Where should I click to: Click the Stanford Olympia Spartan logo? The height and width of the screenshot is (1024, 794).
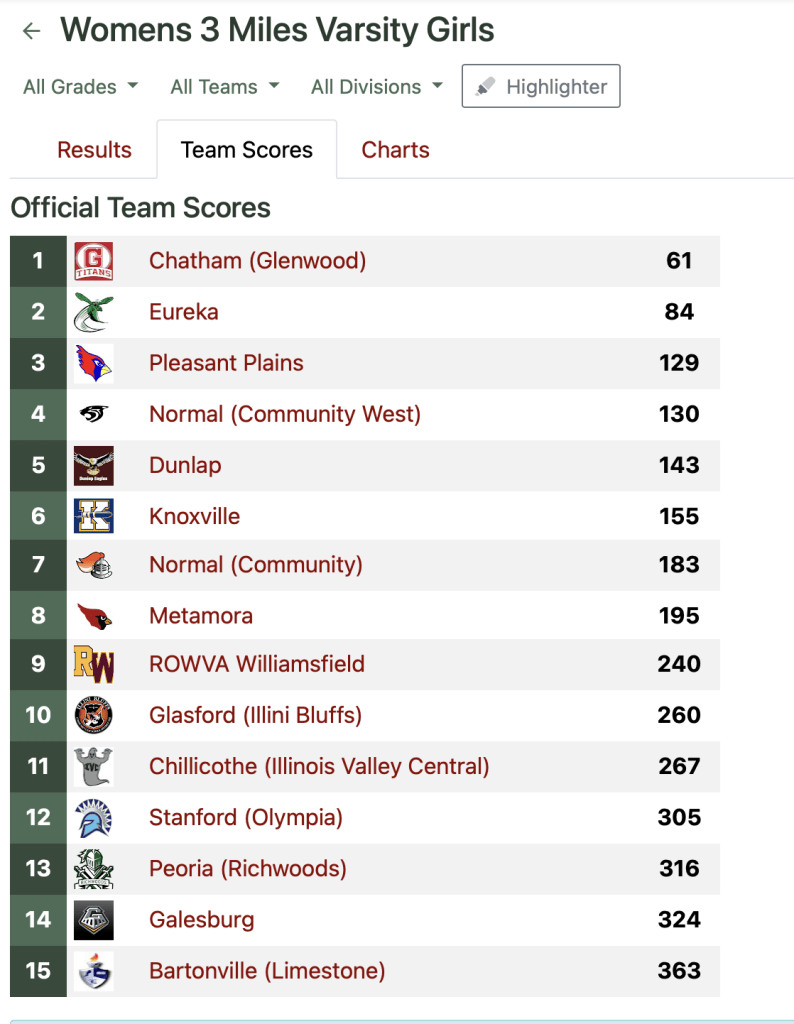pyautogui.click(x=94, y=817)
